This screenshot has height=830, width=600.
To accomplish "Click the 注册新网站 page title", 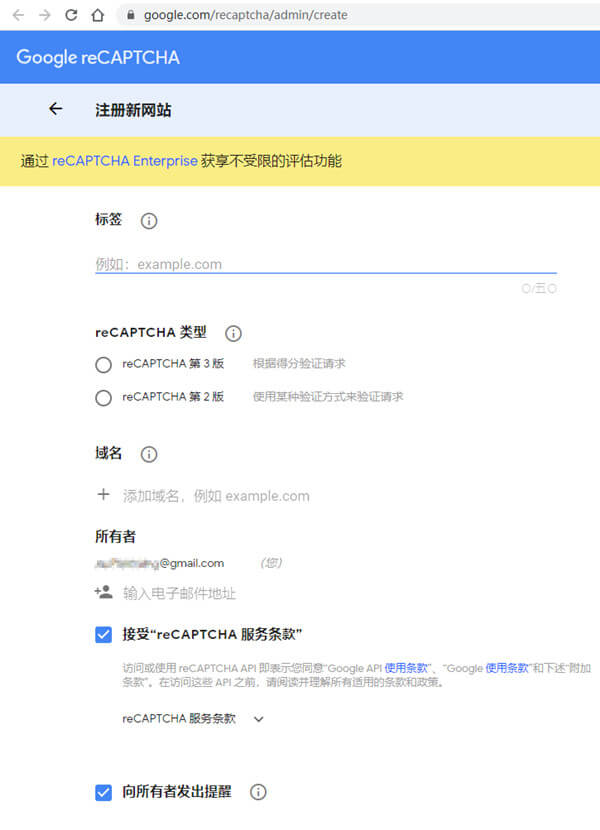I will point(133,110).
